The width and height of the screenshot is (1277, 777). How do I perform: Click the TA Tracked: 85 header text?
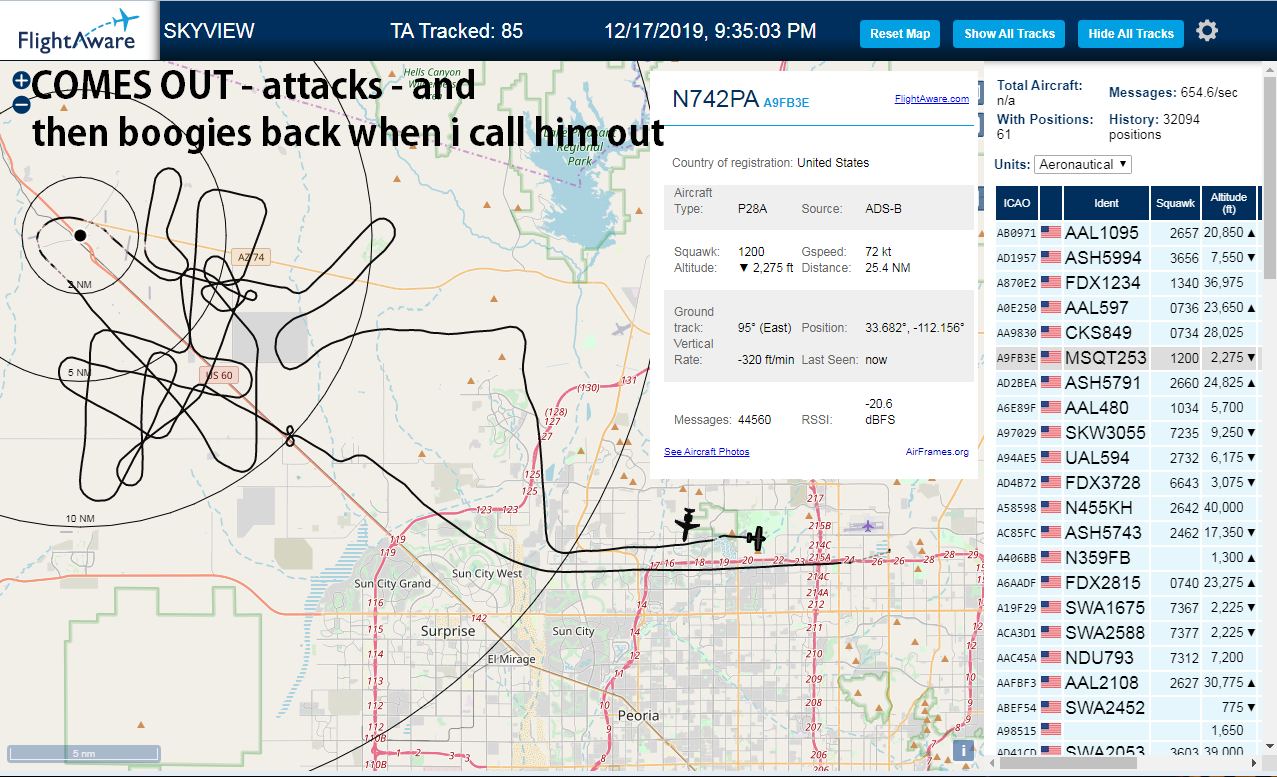tap(456, 31)
